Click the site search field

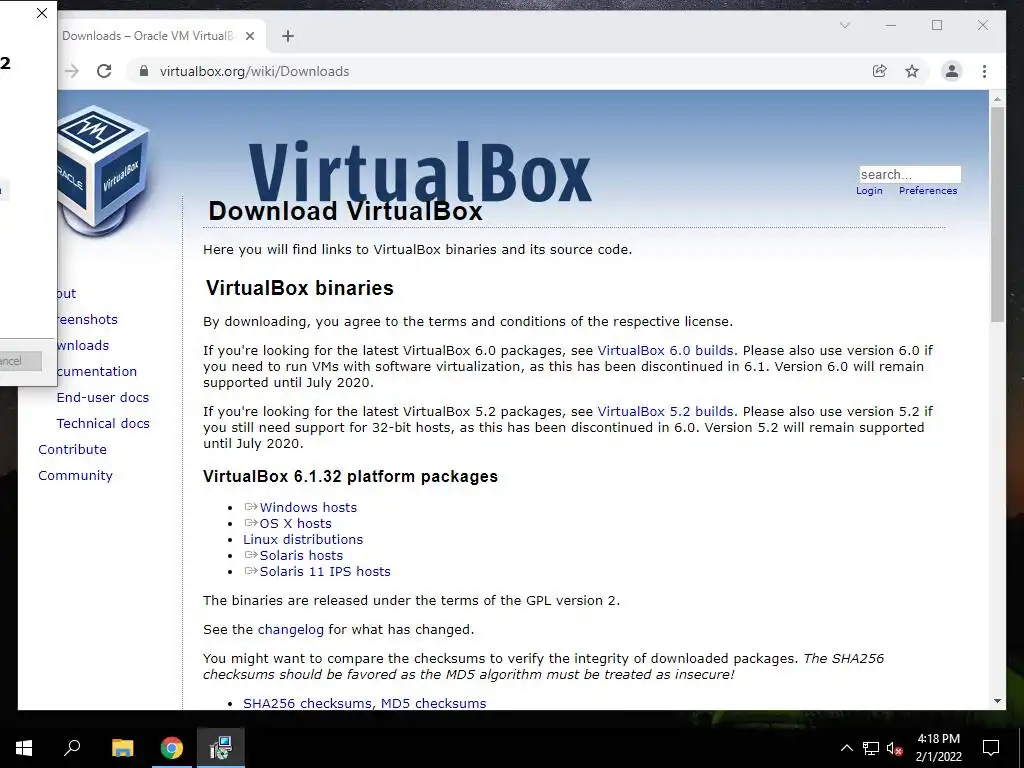(910, 174)
